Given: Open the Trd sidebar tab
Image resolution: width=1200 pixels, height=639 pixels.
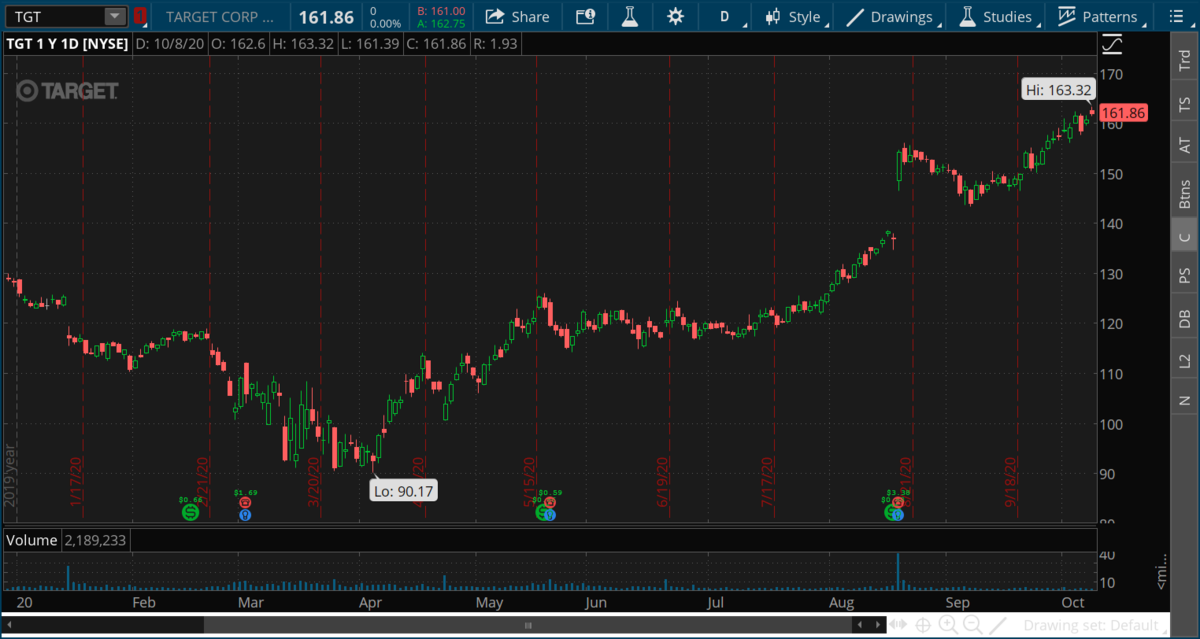Looking at the screenshot, I should 1185,61.
